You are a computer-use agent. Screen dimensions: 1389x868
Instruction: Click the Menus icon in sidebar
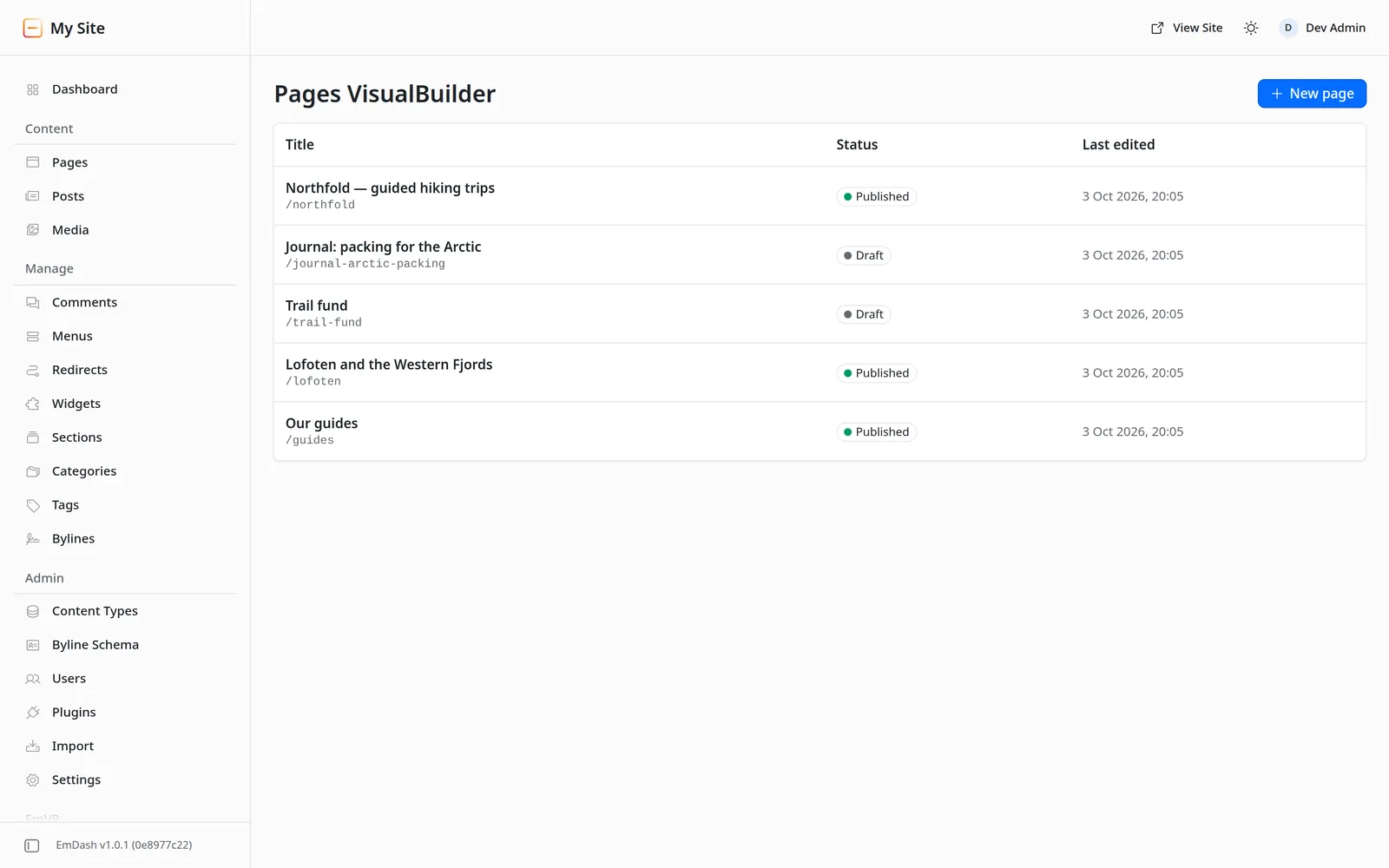pos(33,336)
